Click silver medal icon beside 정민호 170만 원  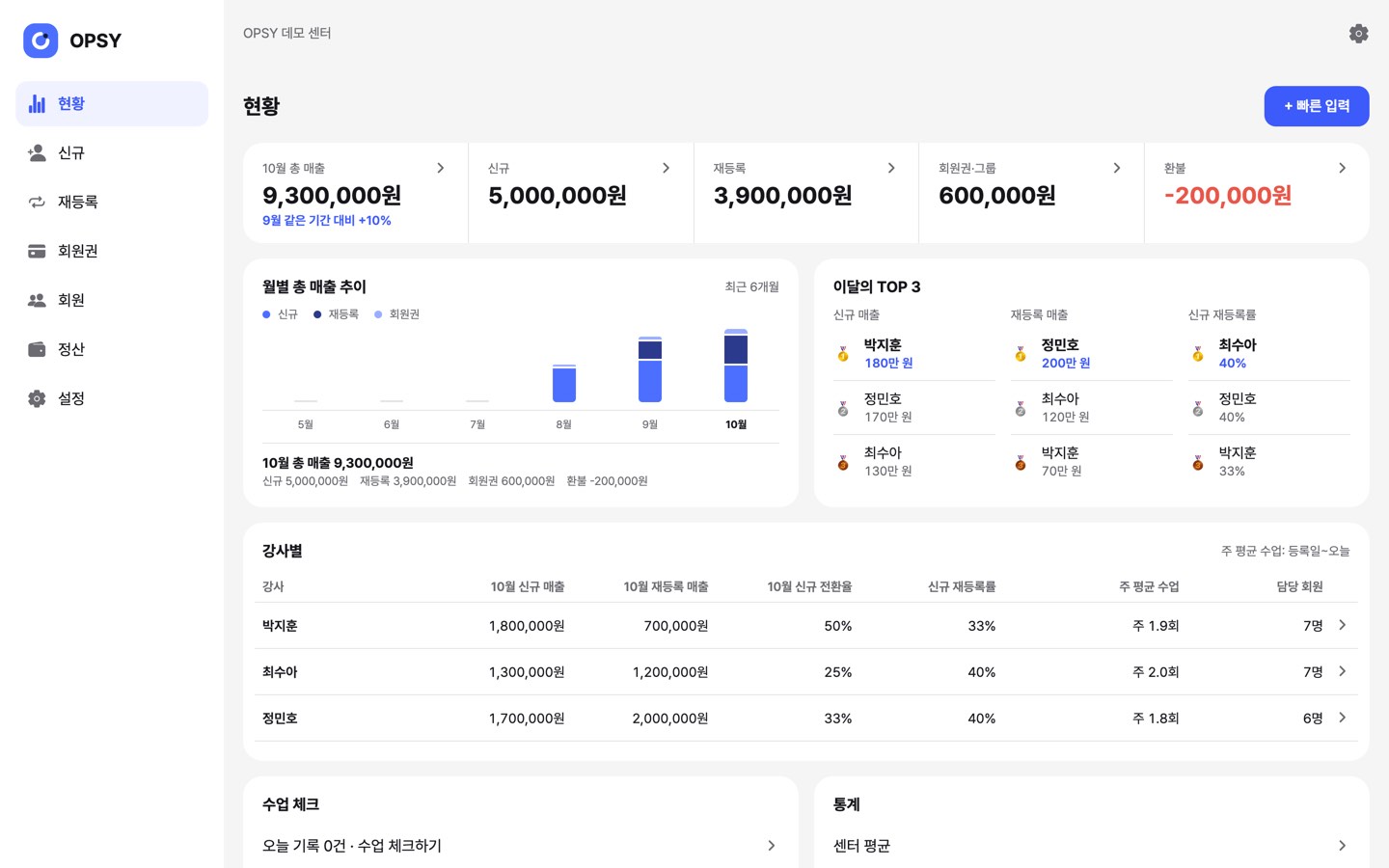843,408
